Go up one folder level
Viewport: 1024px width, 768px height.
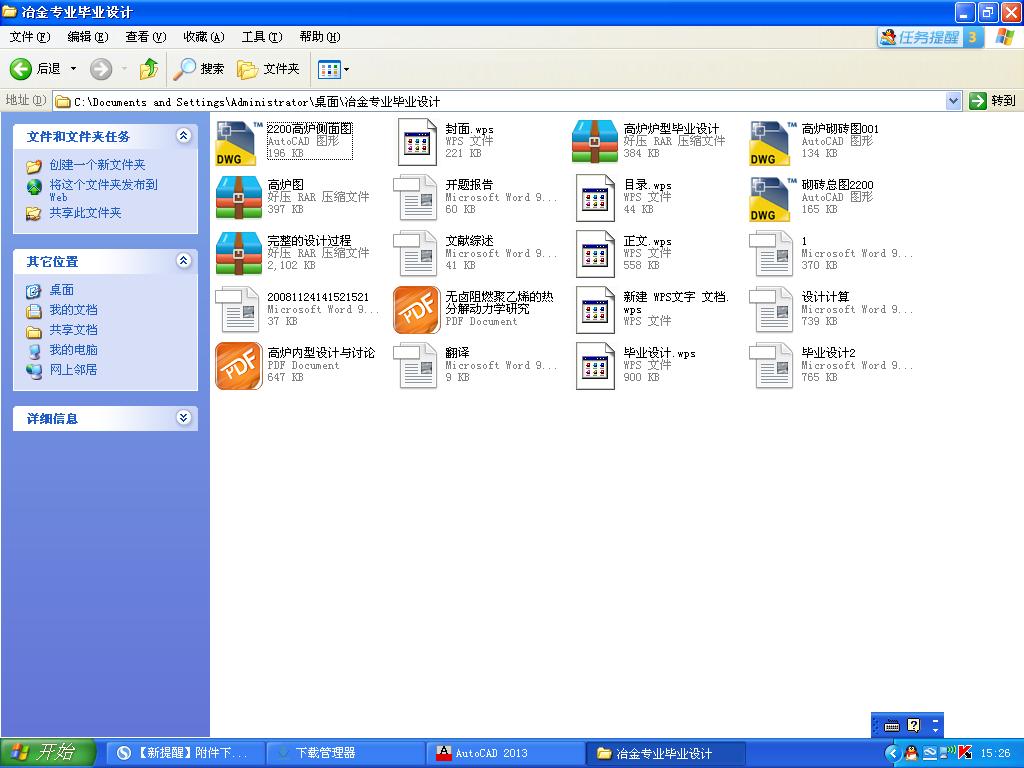click(x=149, y=69)
